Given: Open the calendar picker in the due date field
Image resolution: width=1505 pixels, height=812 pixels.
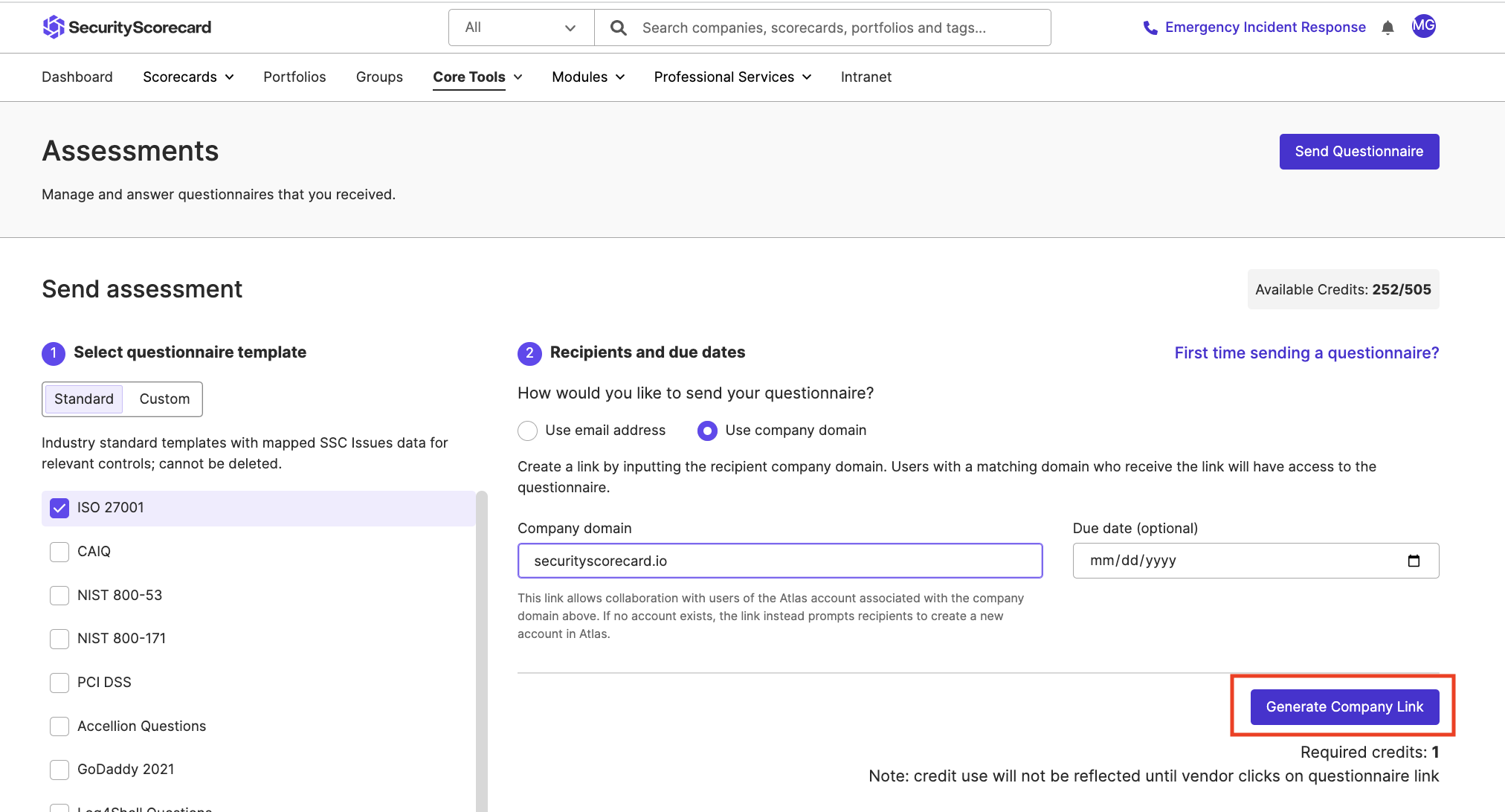Looking at the screenshot, I should [x=1414, y=561].
